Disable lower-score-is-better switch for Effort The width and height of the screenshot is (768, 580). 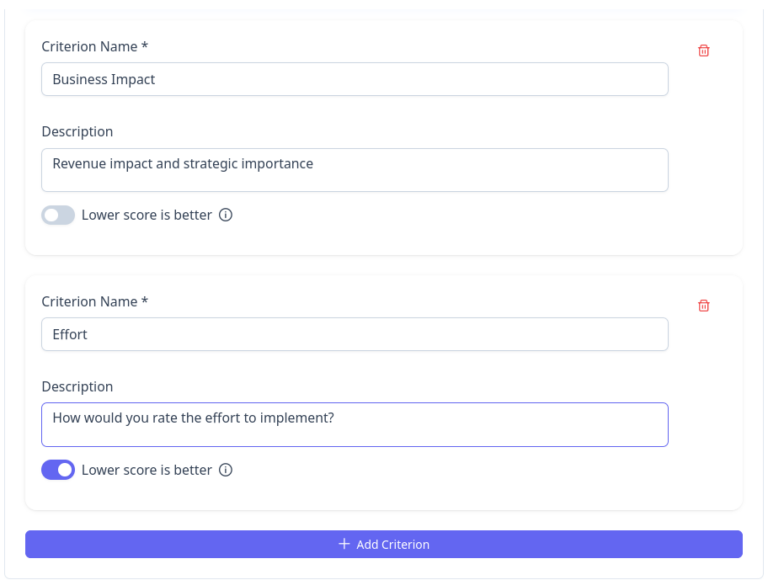point(58,470)
